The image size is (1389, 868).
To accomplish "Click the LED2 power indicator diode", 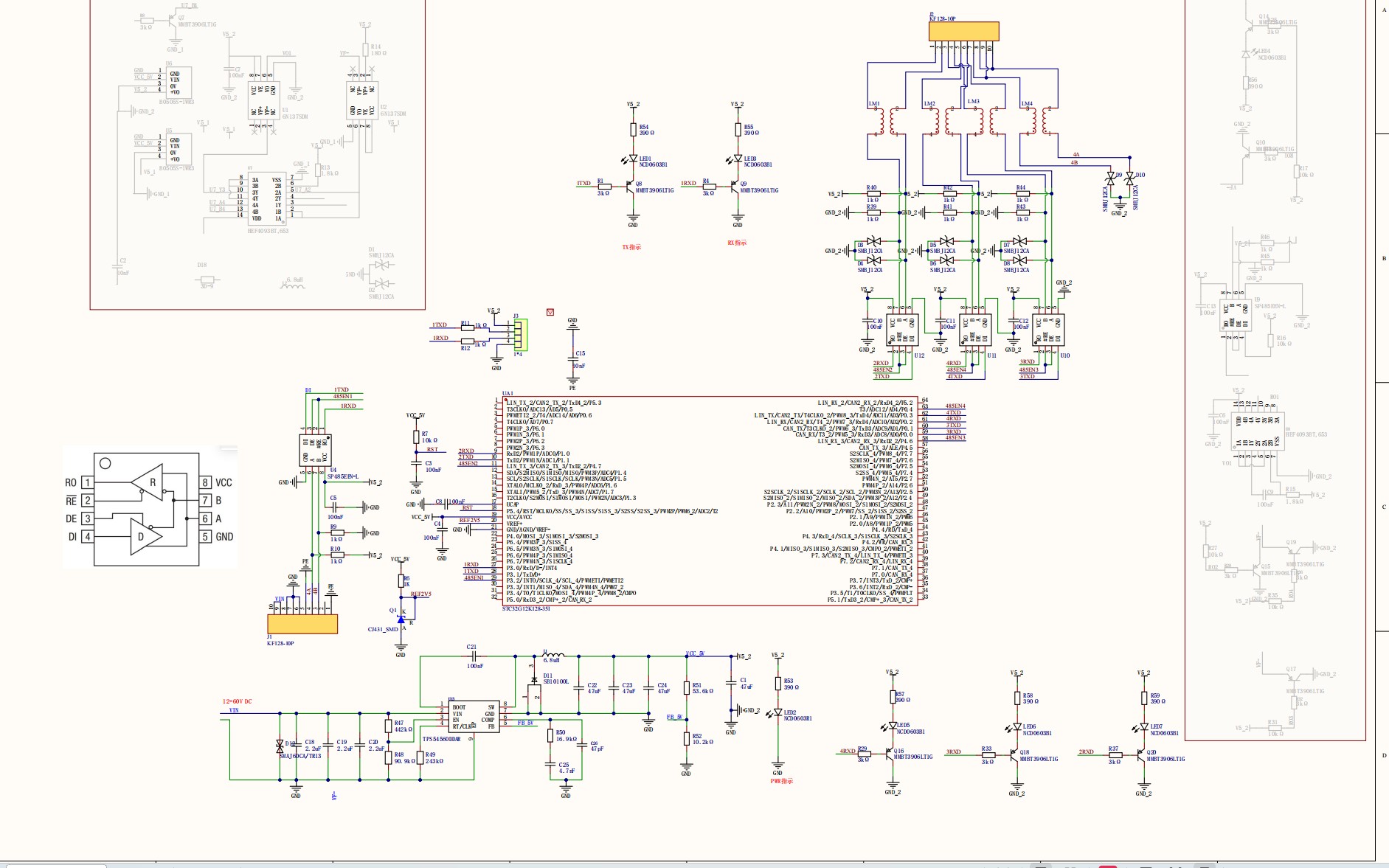I will pos(777,713).
